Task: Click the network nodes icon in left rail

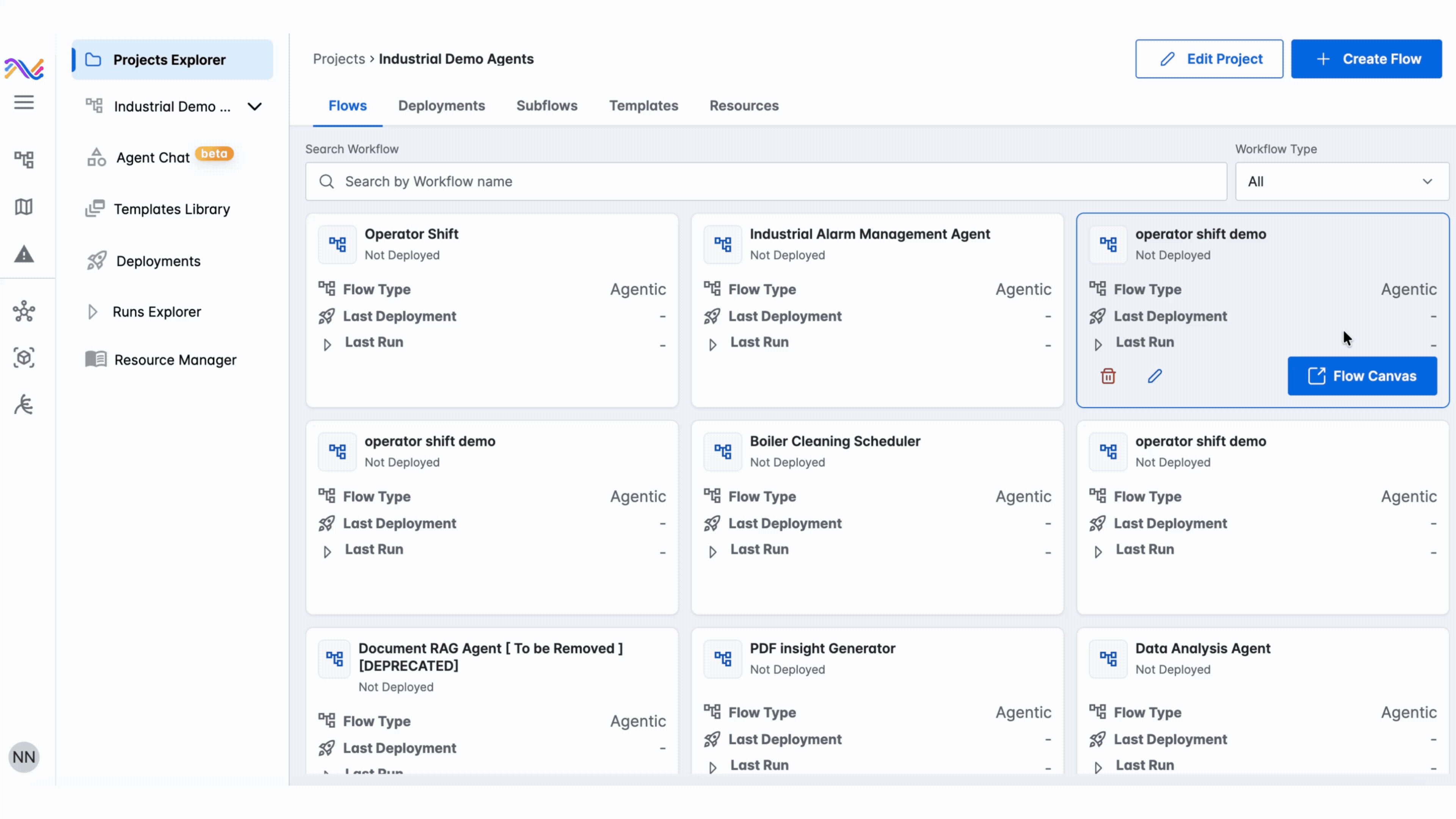Action: click(x=24, y=311)
